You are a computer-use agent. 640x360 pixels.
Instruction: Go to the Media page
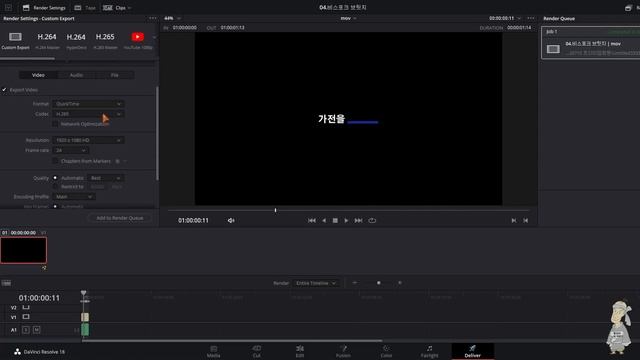pos(213,351)
